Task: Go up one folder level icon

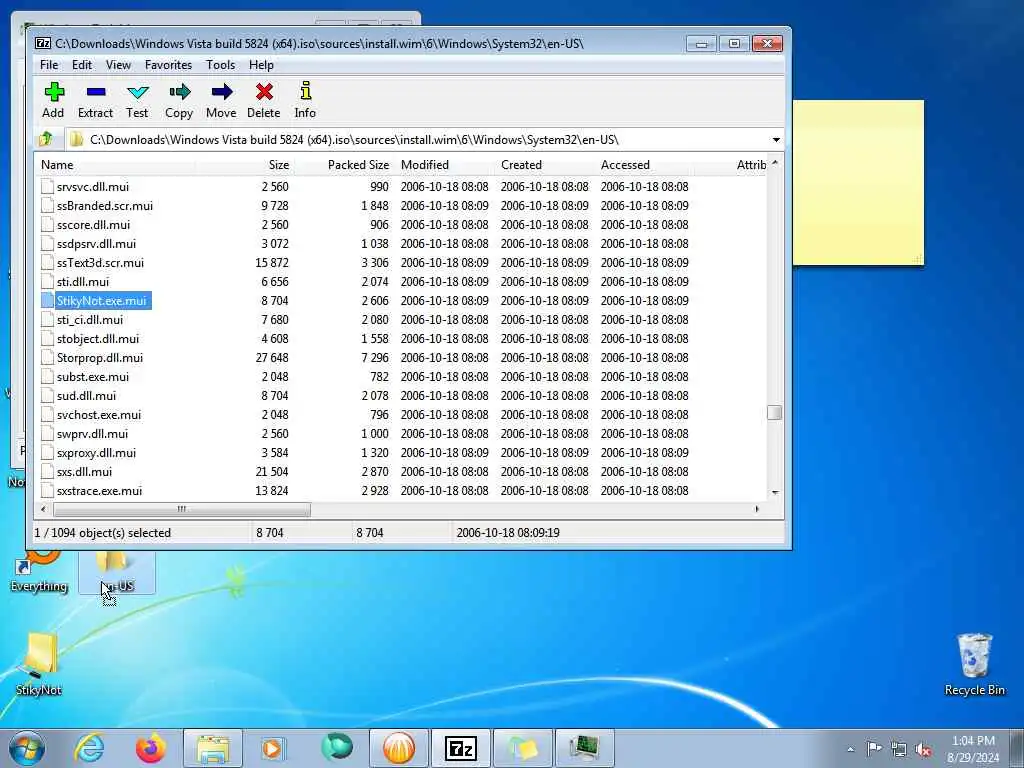Action: coord(46,139)
